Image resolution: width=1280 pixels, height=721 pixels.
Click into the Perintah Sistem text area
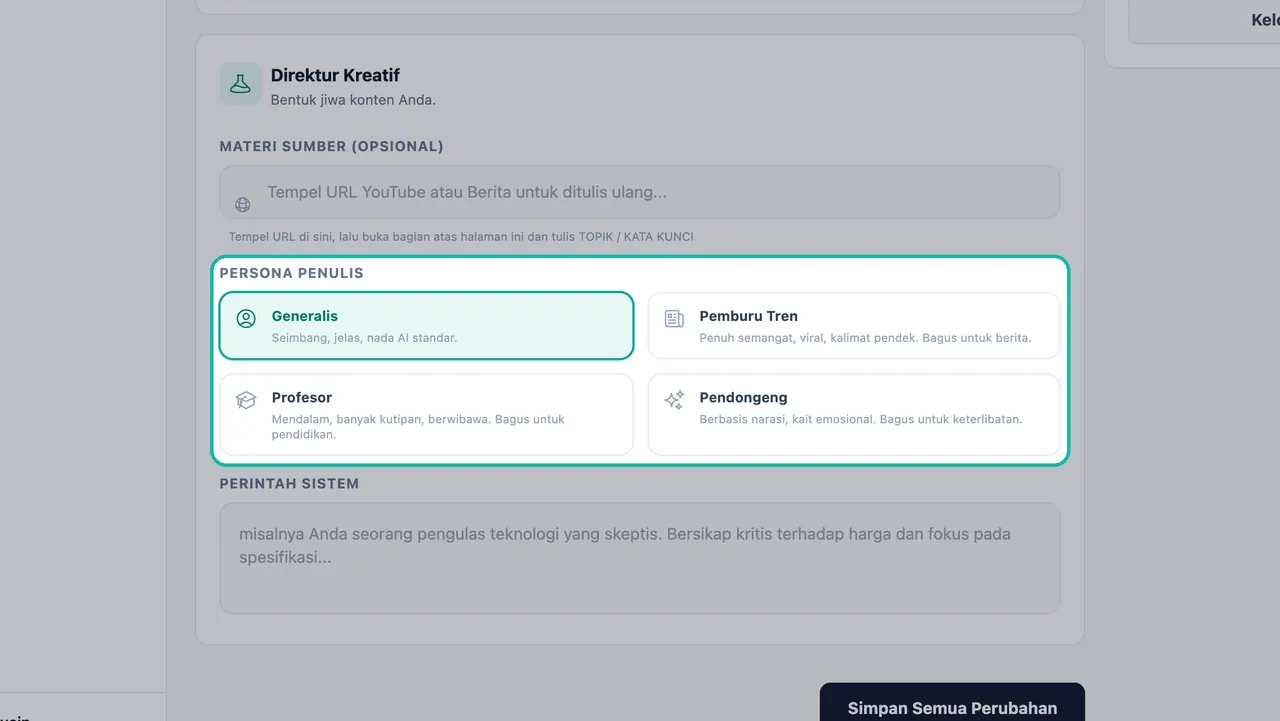click(640, 558)
